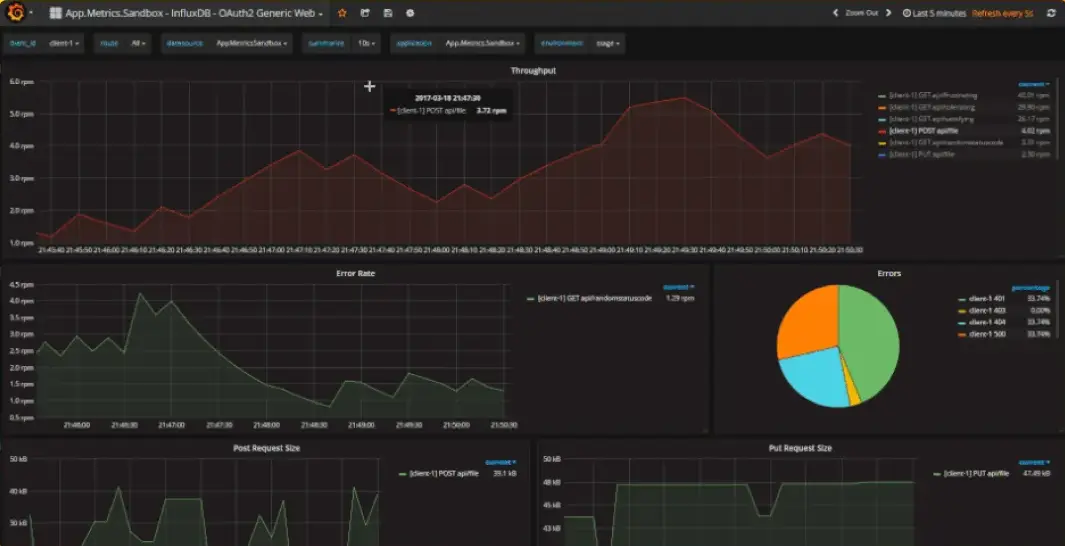Toggle client-1 401 series in Errors legend

pos(987,299)
